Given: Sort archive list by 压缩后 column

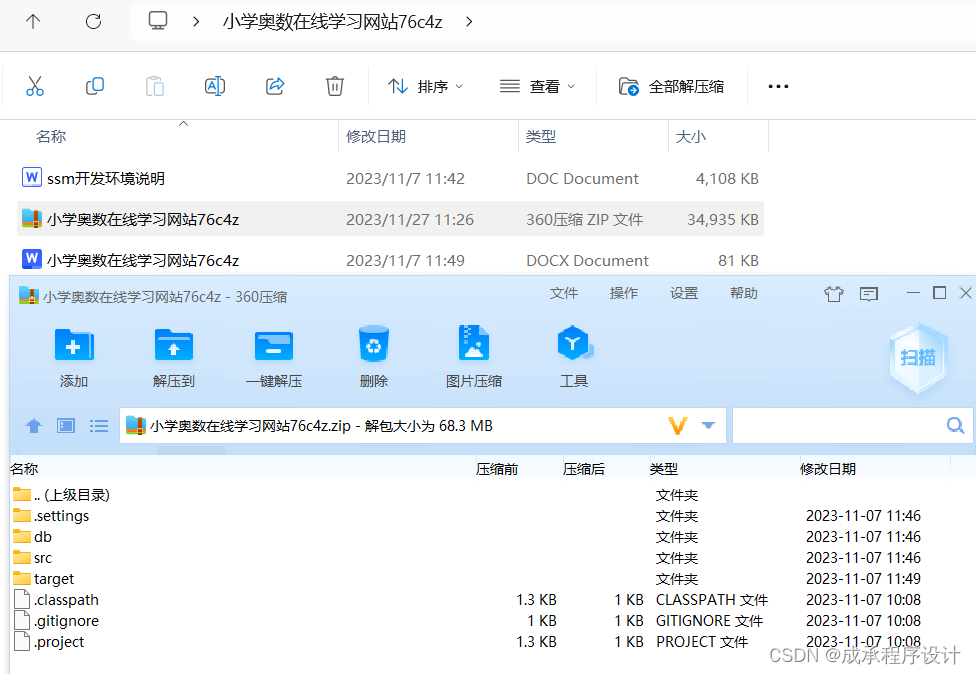Looking at the screenshot, I should coord(584,469).
